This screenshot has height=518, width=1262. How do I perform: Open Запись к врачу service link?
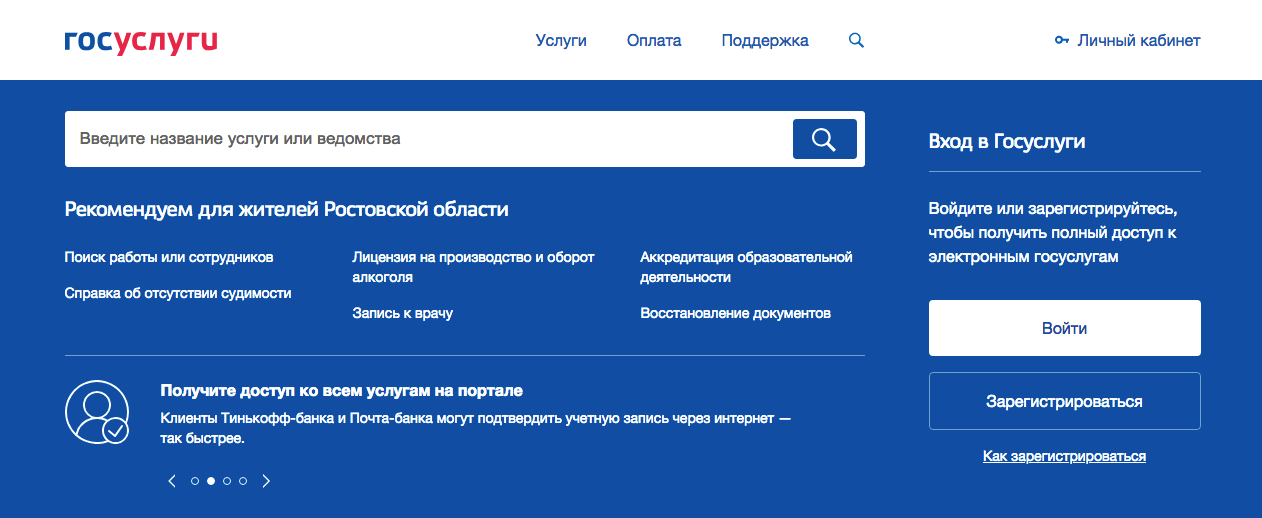tap(402, 313)
